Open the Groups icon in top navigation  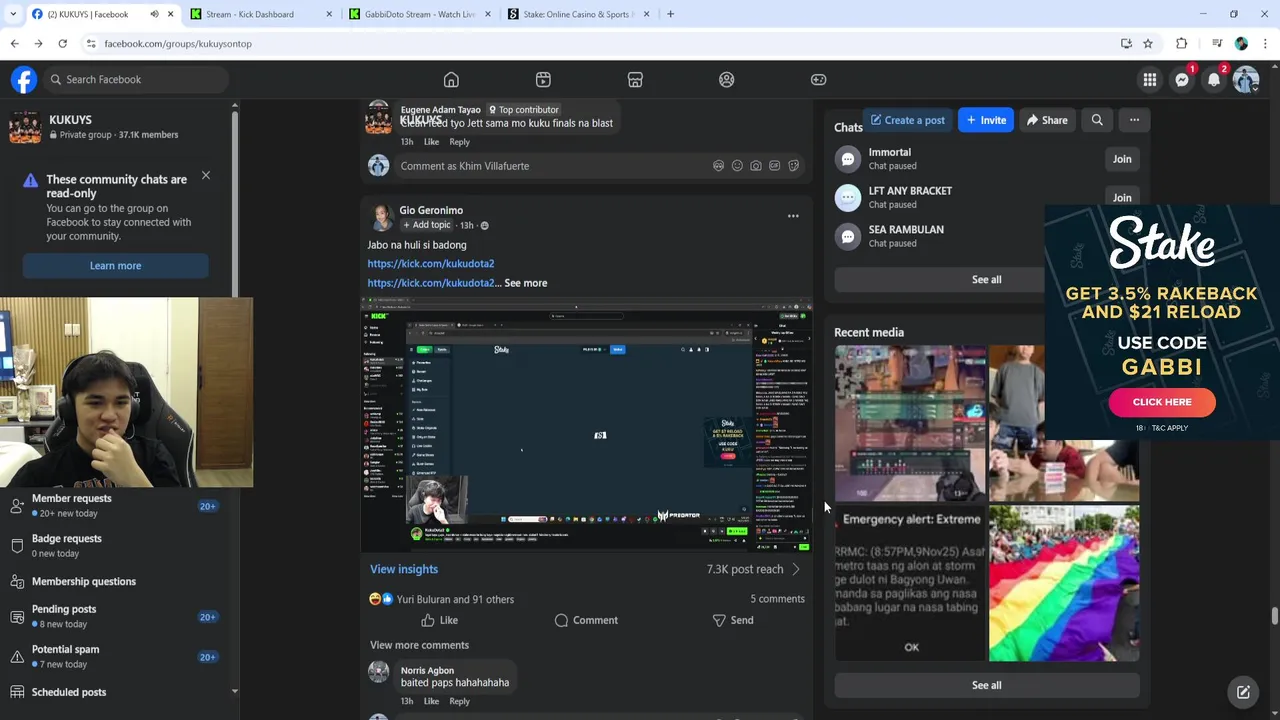point(727,80)
